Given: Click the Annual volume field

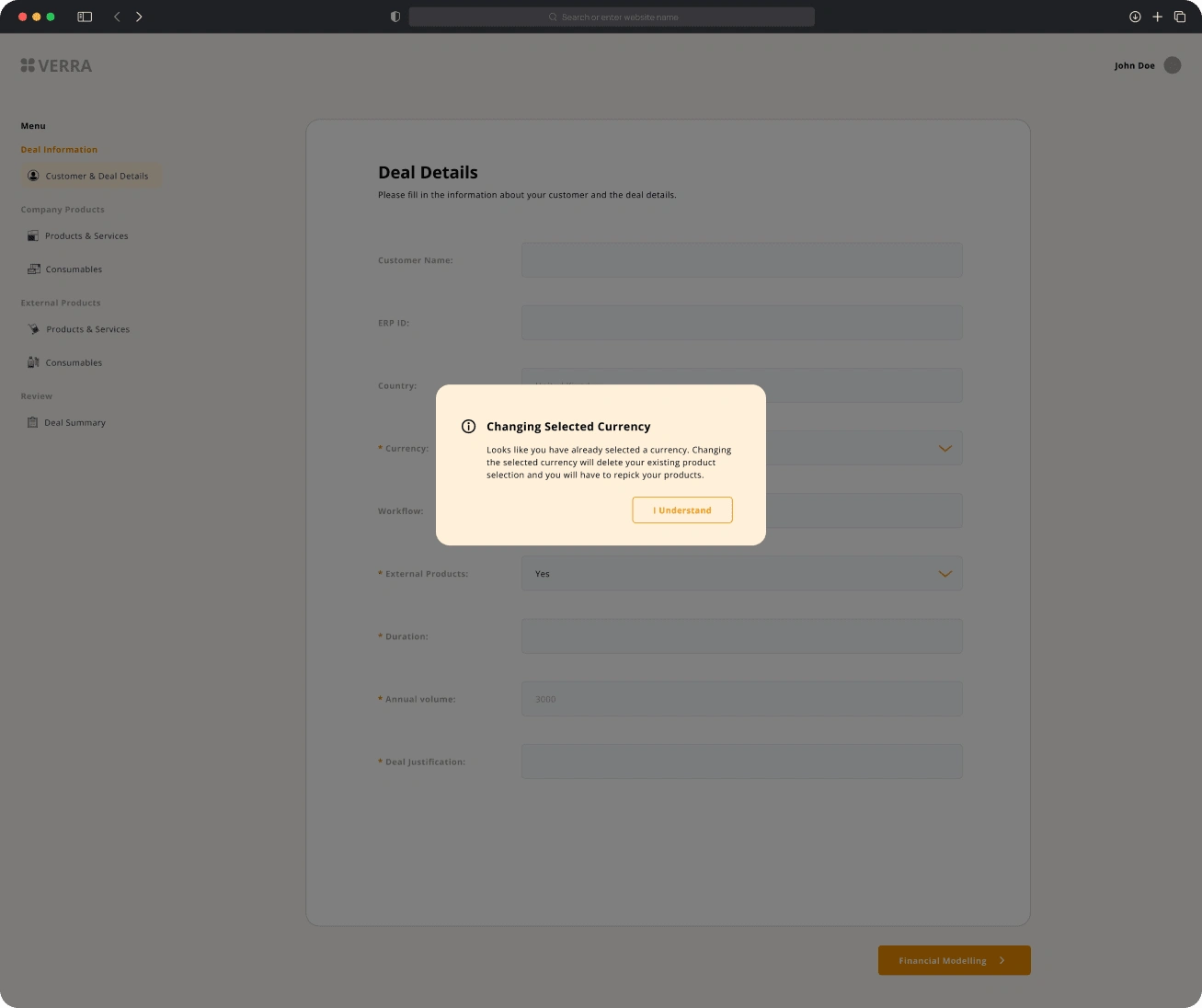Looking at the screenshot, I should 742,699.
